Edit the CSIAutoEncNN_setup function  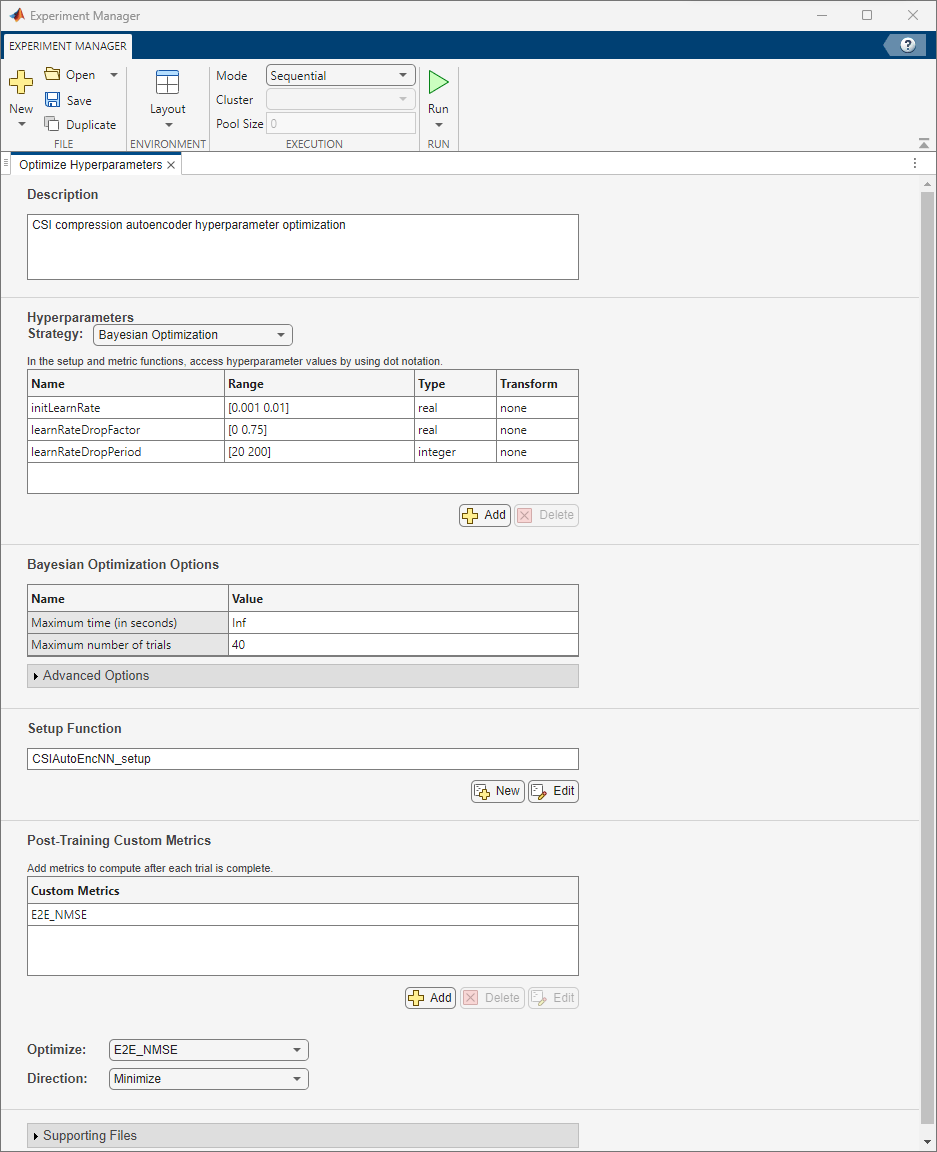coord(553,790)
